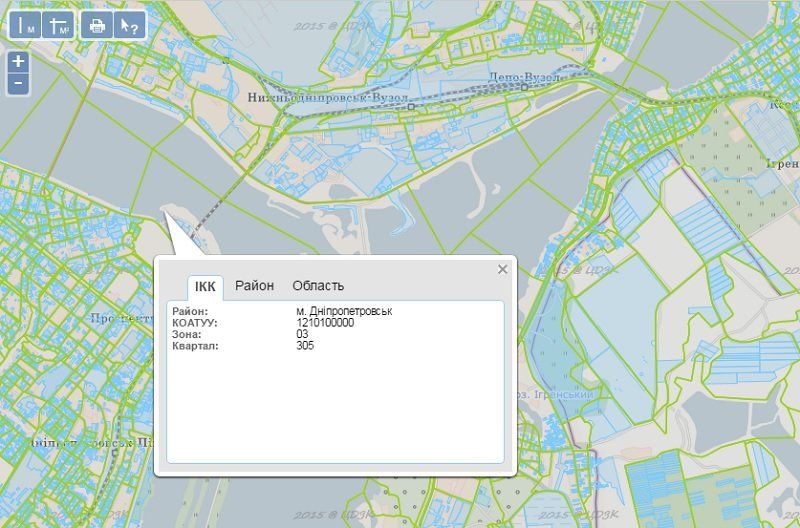Click the Квартал value 305
This screenshot has width=800, height=528.
[x=305, y=346]
